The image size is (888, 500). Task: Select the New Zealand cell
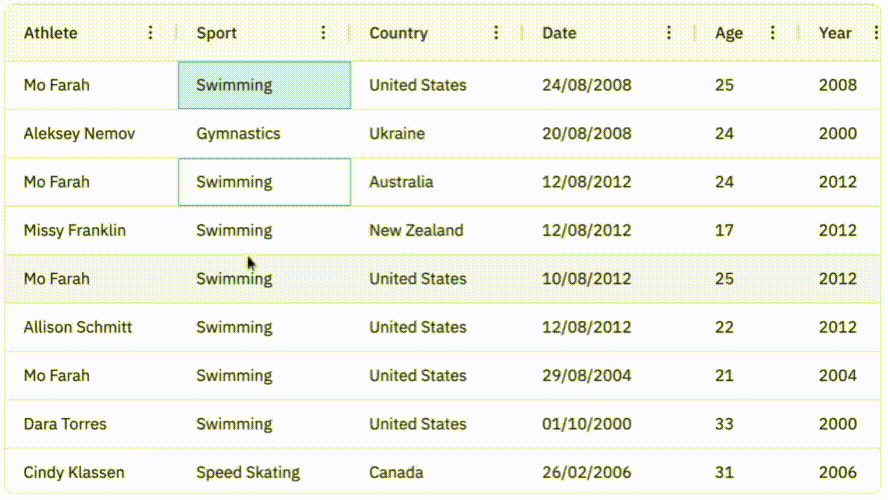click(437, 230)
